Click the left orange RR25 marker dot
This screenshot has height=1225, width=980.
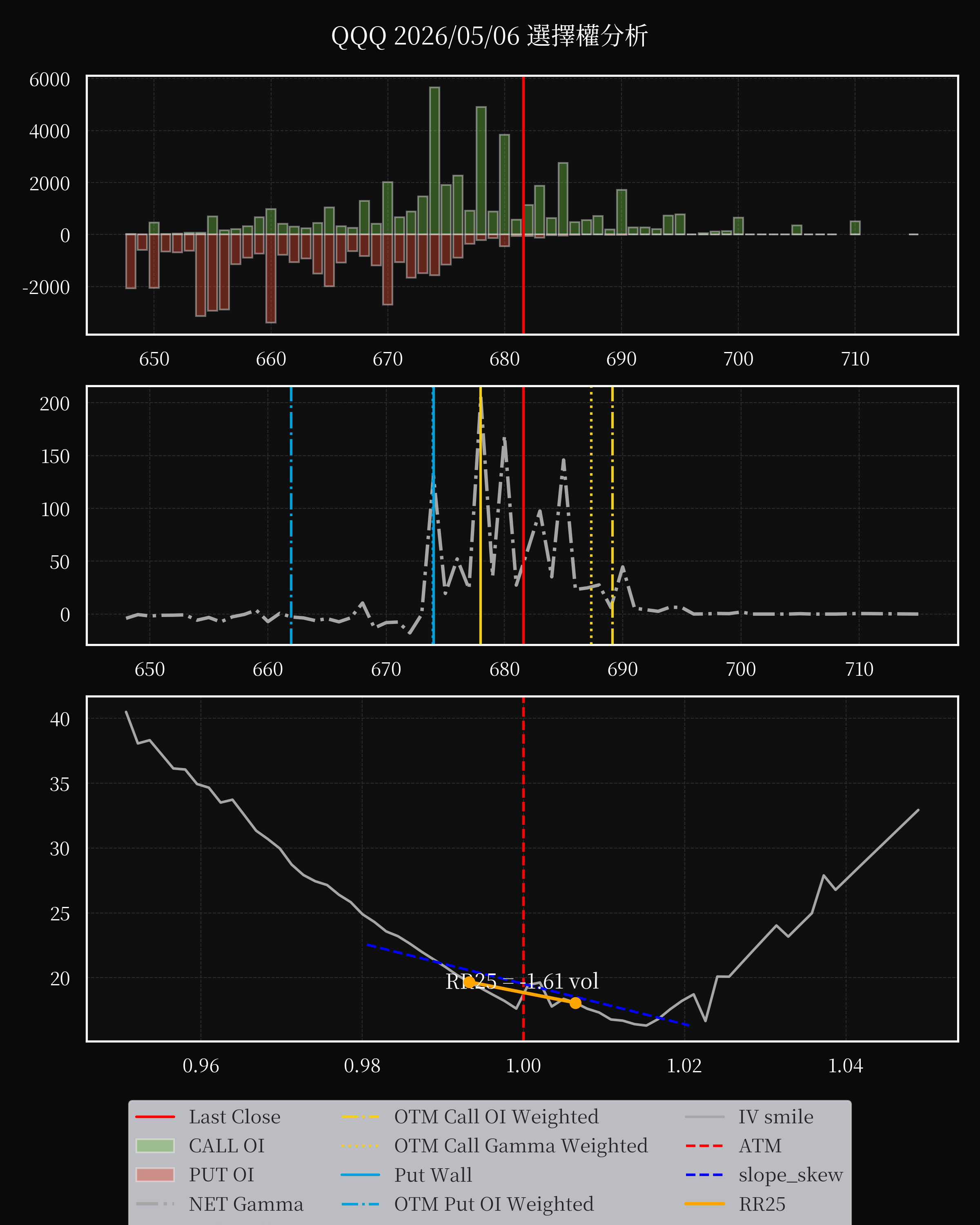[469, 982]
